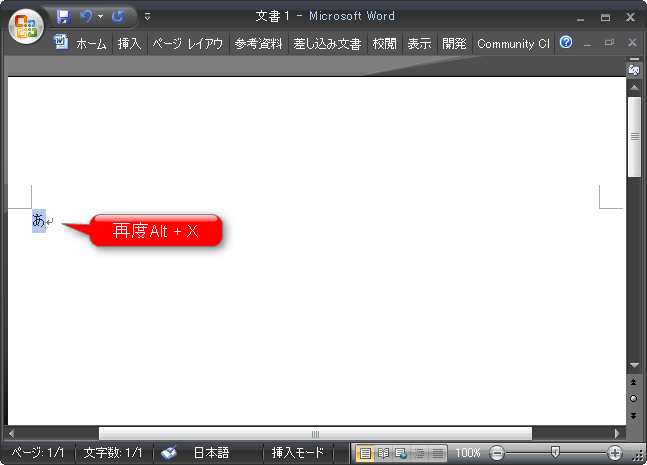Switch to Draft view
This screenshot has width=647, height=465.
(x=437, y=453)
